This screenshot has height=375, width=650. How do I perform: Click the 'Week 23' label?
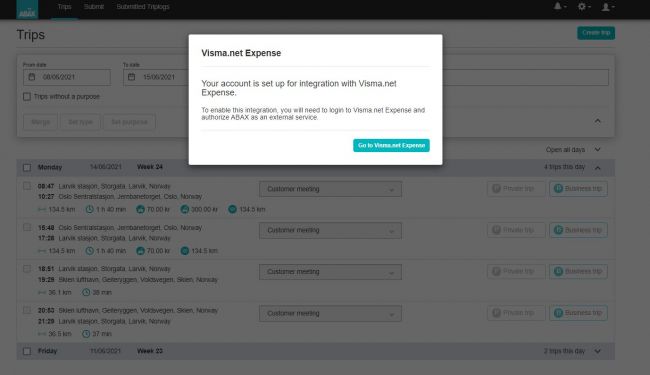150,351
